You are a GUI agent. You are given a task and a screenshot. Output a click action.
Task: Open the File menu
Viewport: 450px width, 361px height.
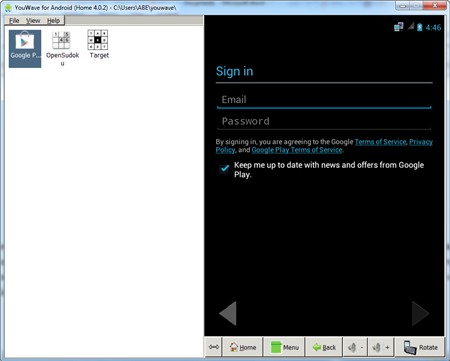[14, 21]
